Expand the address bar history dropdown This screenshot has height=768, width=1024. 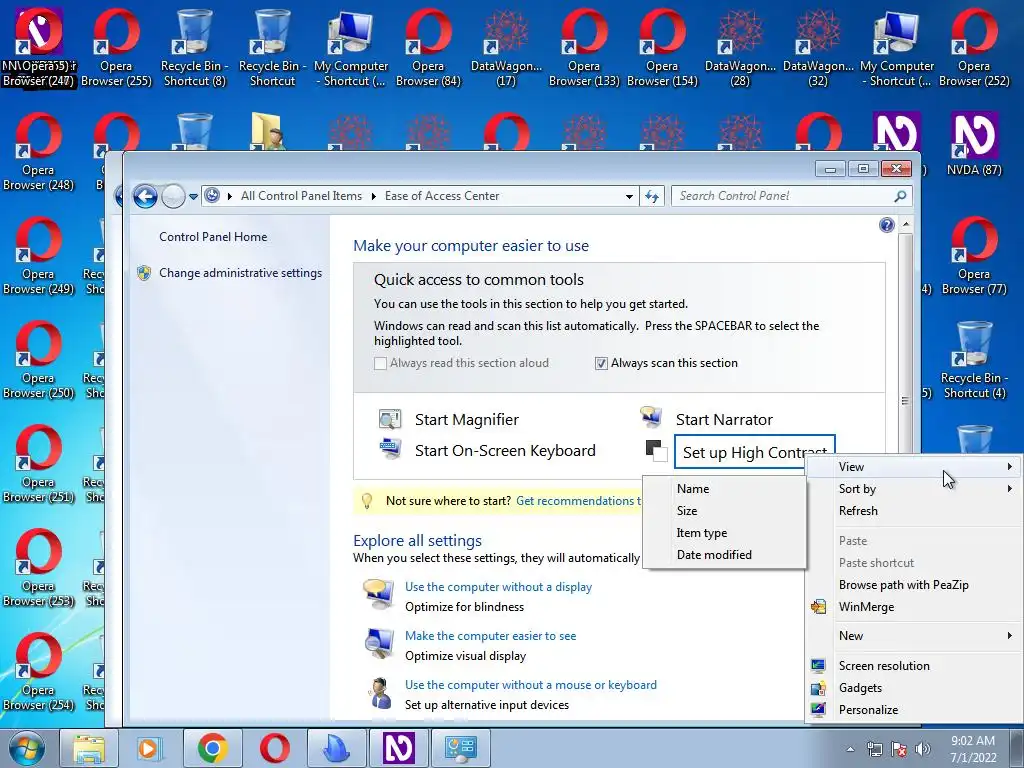[629, 196]
